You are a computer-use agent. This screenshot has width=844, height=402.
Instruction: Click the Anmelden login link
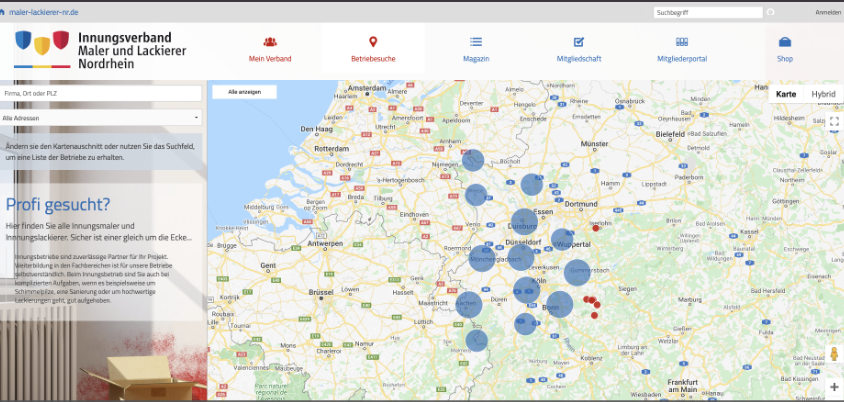click(x=828, y=12)
